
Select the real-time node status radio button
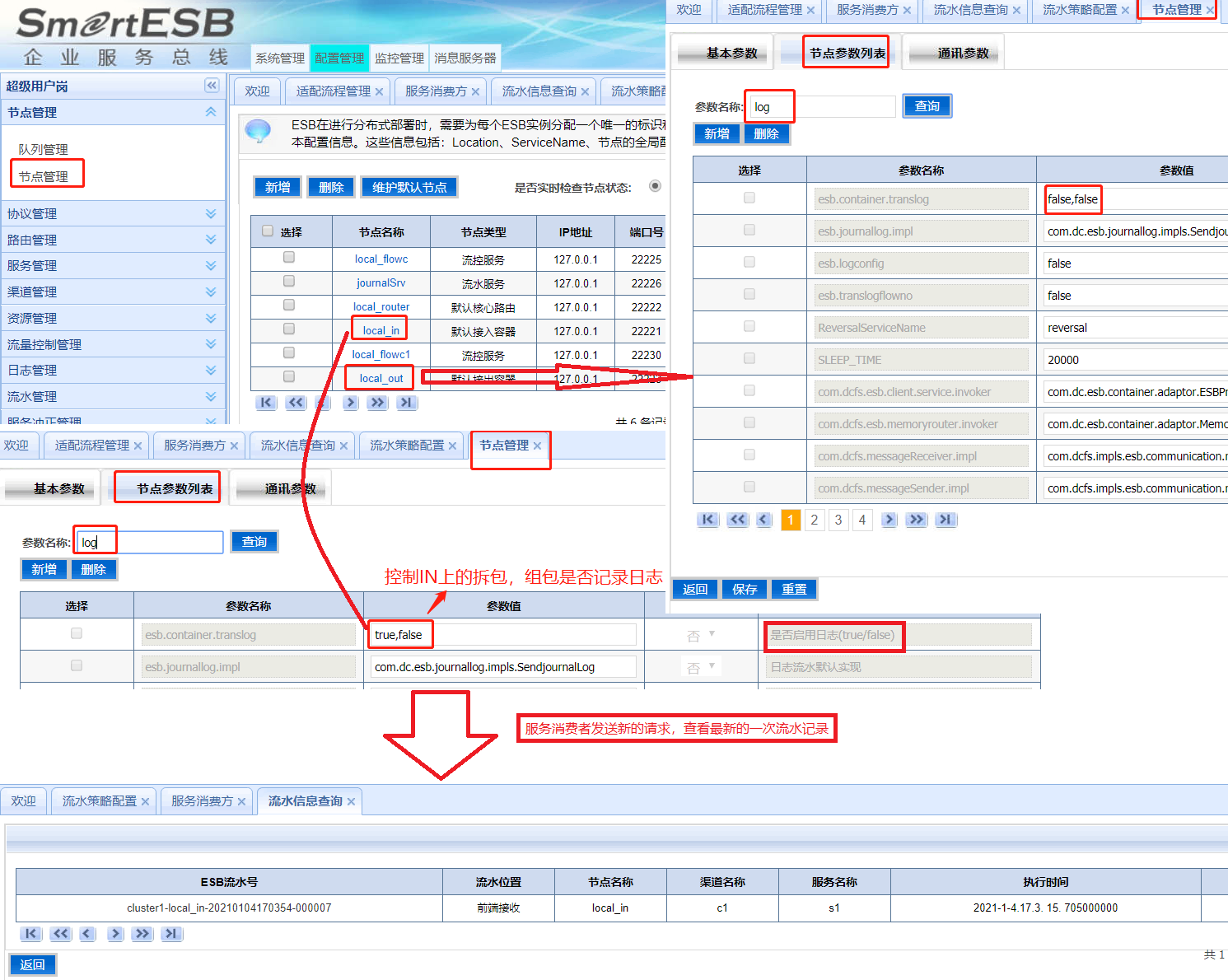point(655,186)
